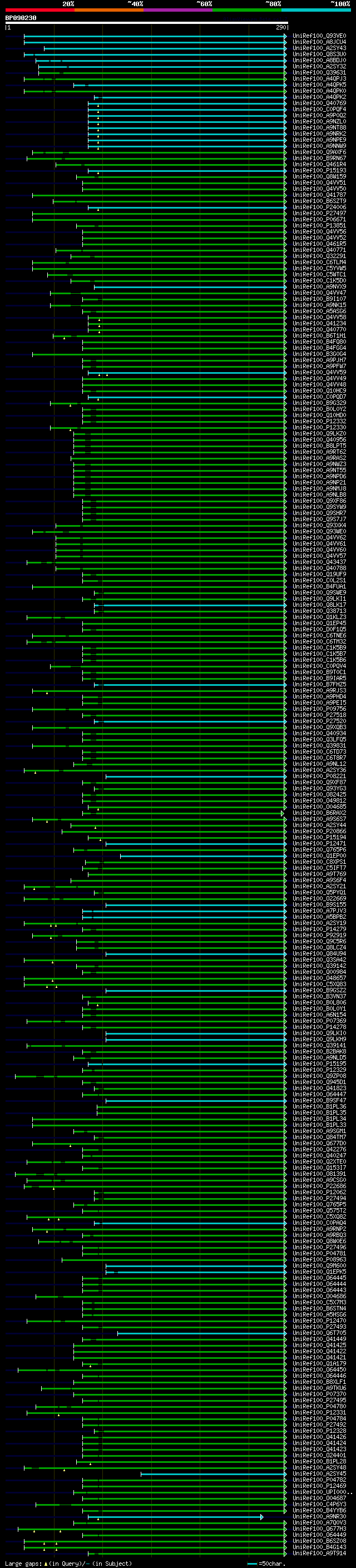Screen dimensions: 356x1568
Task: Click the label UniRef100_B8XLF1
Action: click(319, 1382)
